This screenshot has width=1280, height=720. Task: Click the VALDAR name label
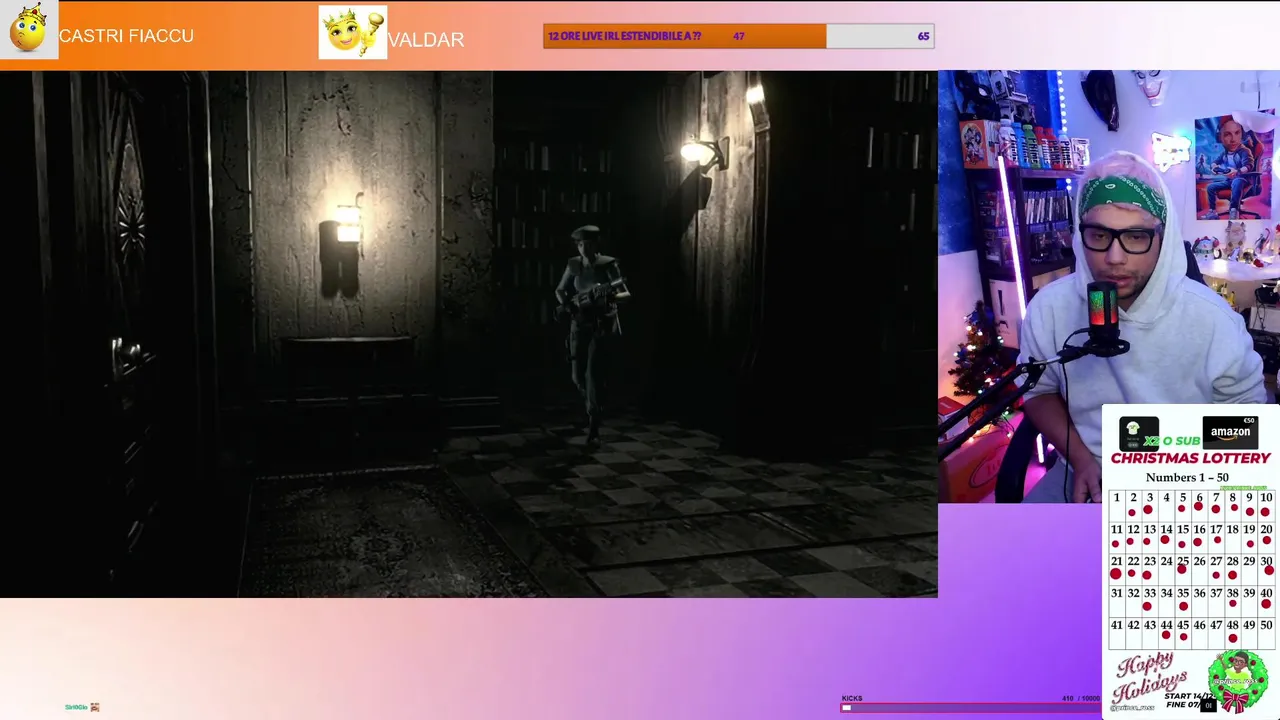(426, 40)
